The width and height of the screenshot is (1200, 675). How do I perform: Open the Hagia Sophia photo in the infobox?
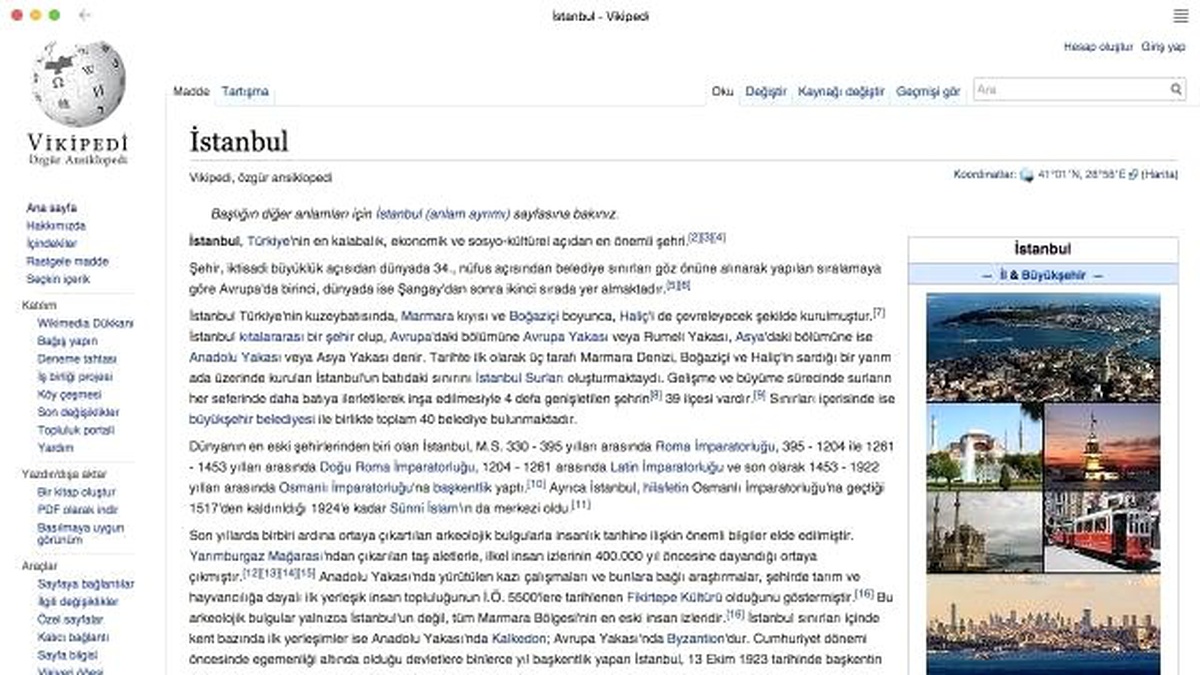point(984,445)
